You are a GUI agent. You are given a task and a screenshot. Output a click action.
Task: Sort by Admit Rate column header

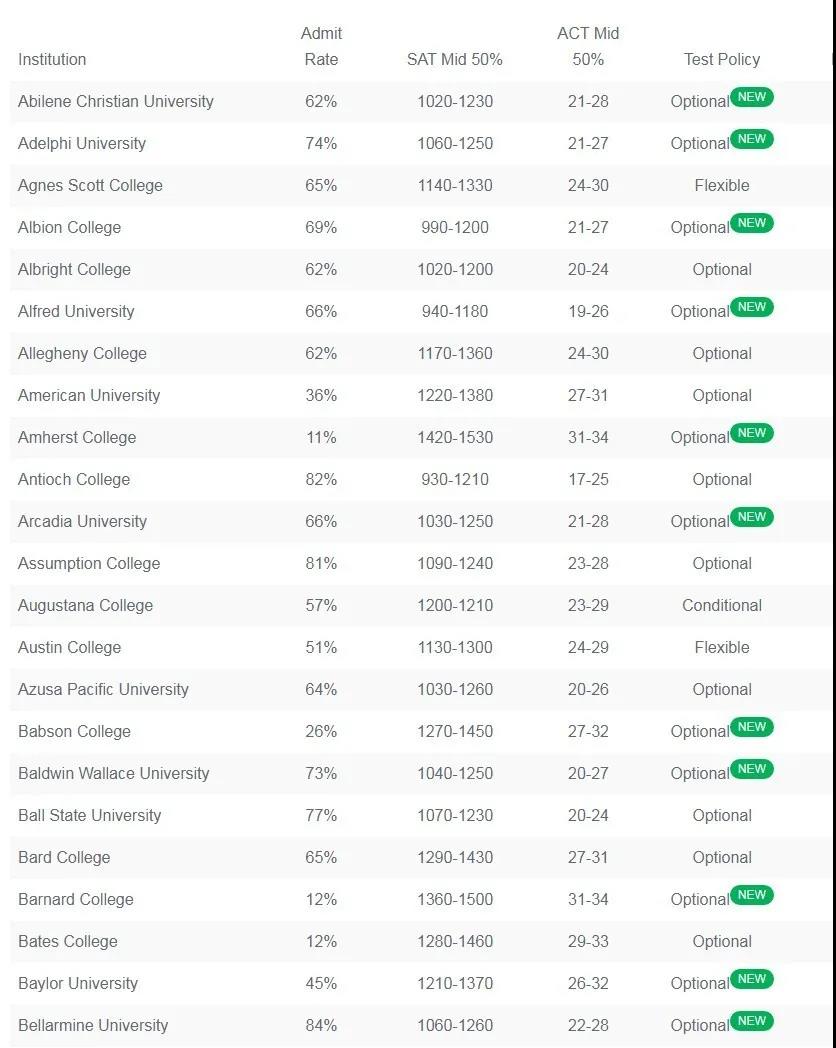point(321,46)
